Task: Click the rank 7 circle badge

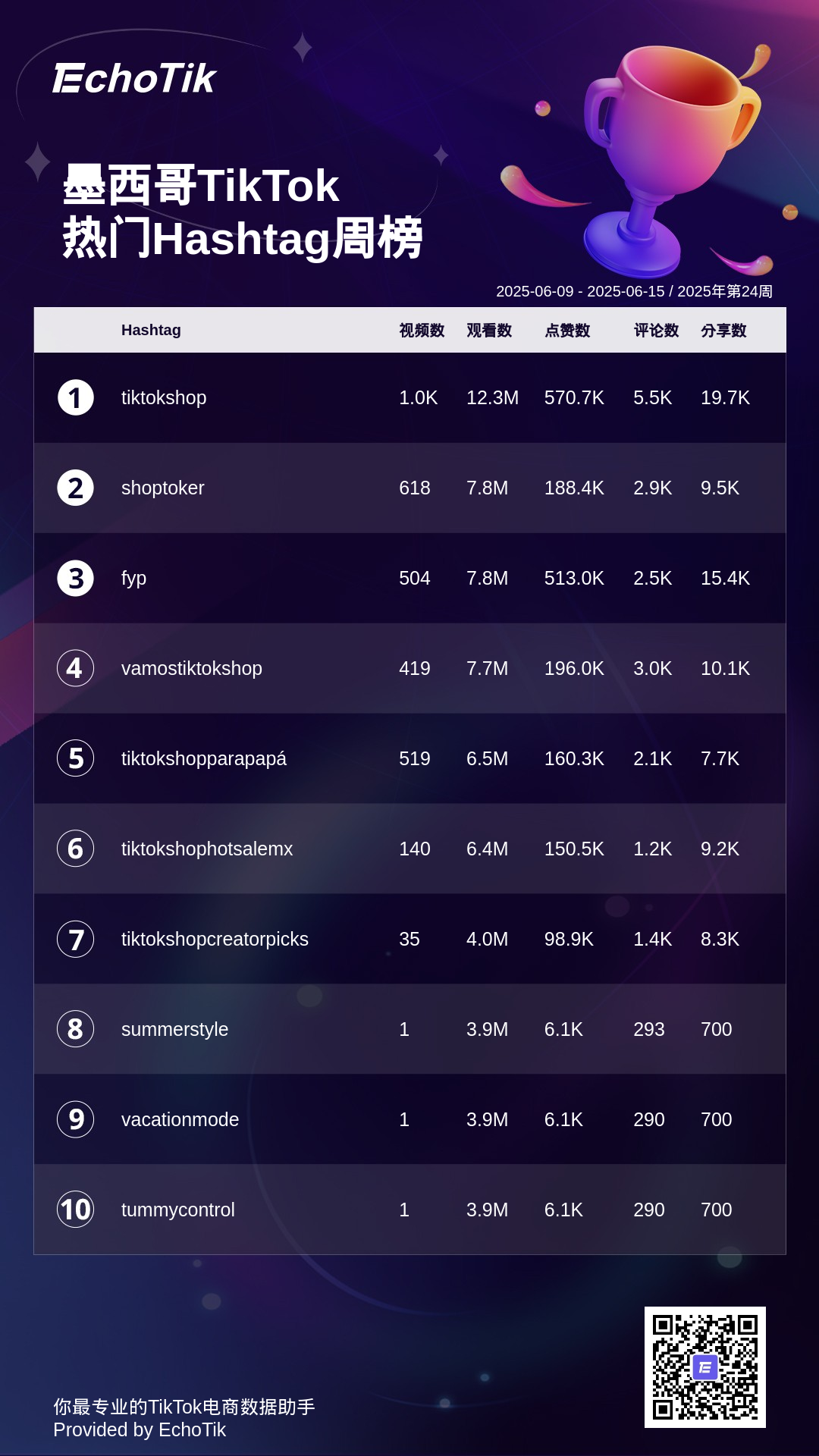Action: pos(76,939)
